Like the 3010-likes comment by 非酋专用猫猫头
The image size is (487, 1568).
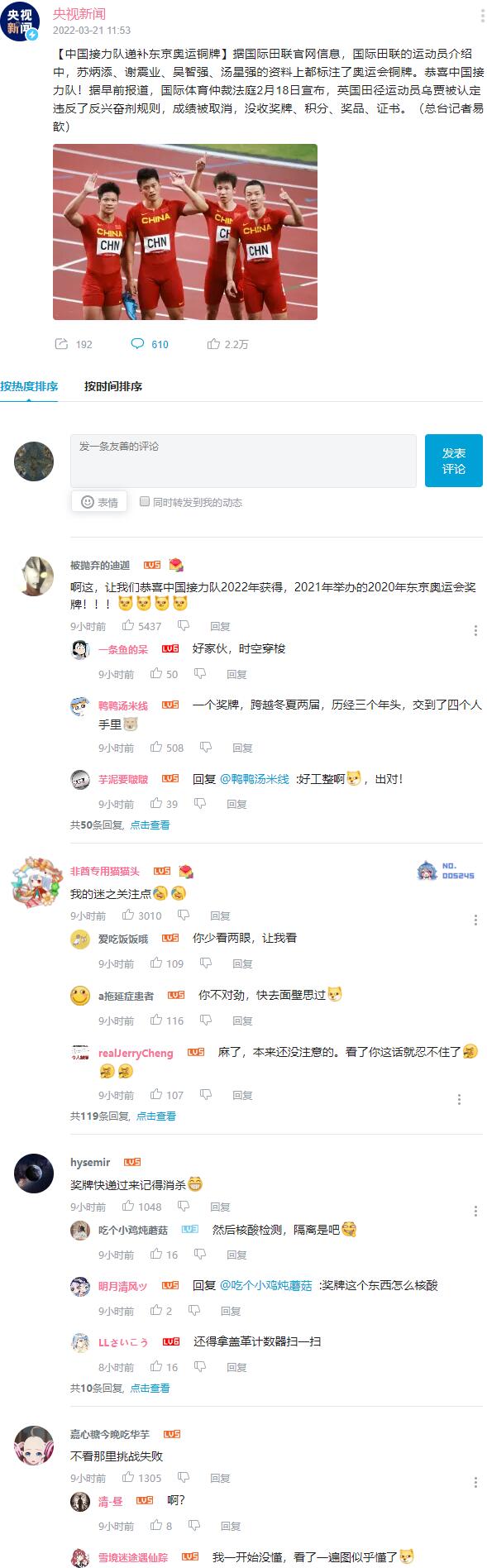coord(128,915)
